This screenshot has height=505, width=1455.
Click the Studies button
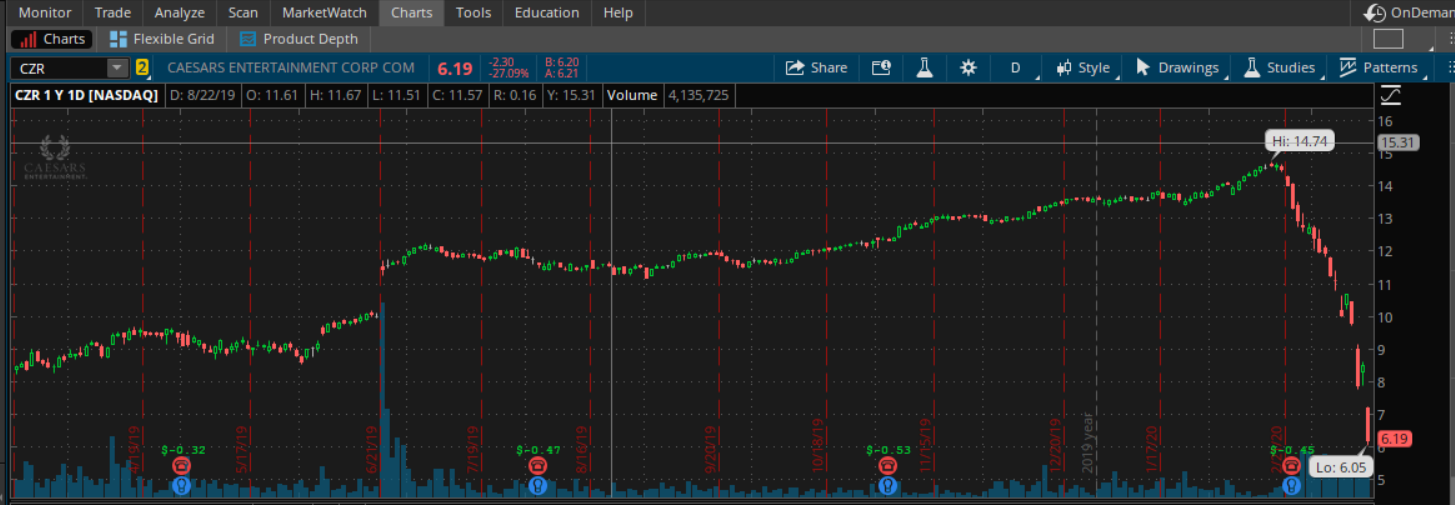coord(1279,68)
